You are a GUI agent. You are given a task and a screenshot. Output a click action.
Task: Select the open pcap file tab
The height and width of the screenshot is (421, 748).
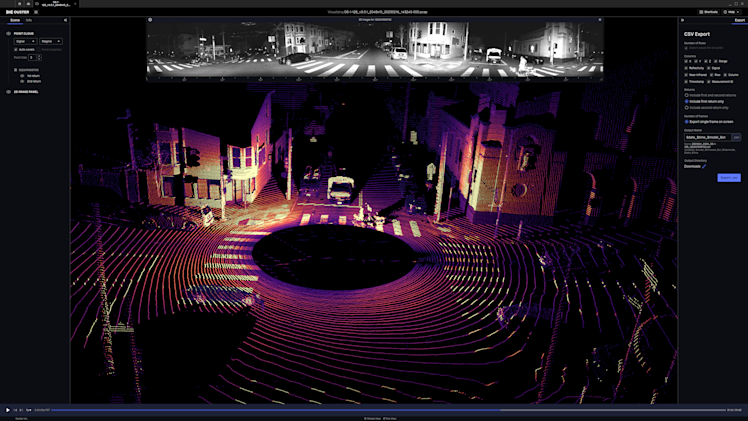(56, 4)
